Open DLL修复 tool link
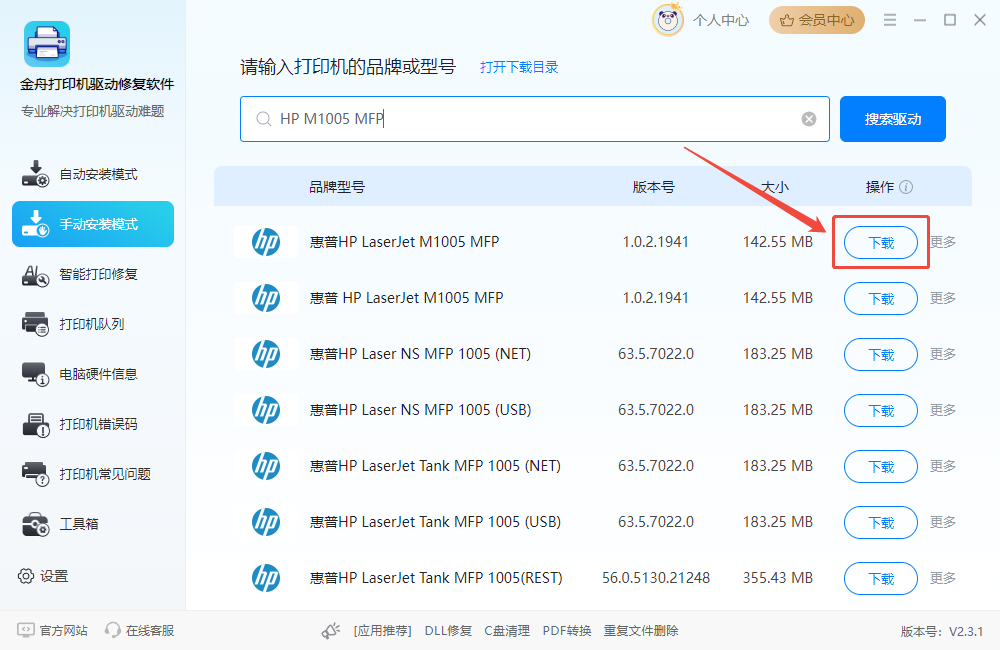Viewport: 1000px width, 650px height. (448, 631)
